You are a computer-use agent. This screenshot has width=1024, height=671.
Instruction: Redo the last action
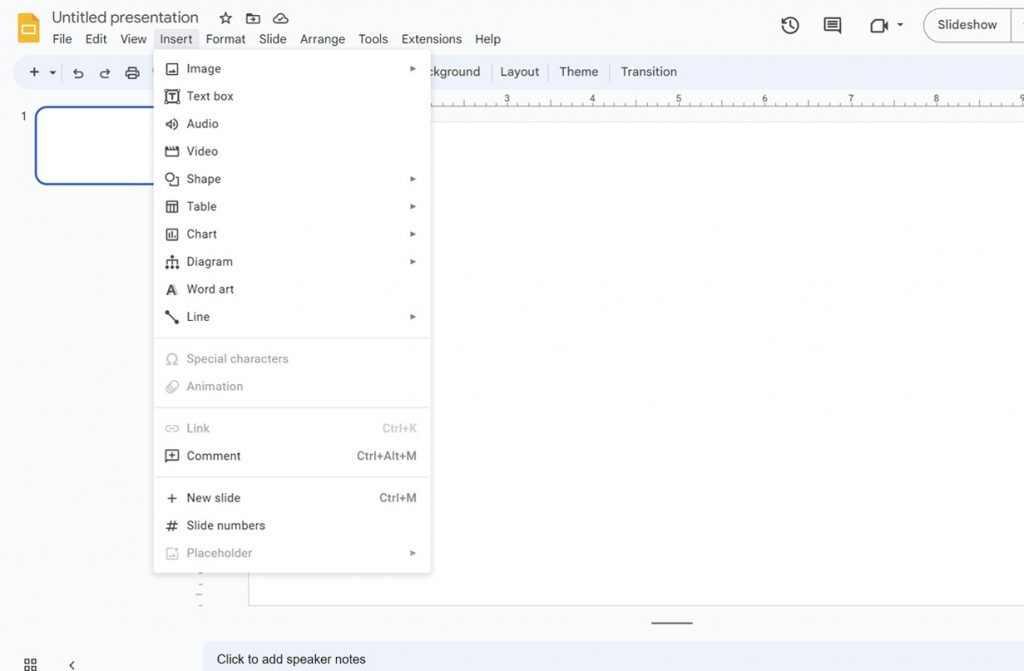[104, 73]
